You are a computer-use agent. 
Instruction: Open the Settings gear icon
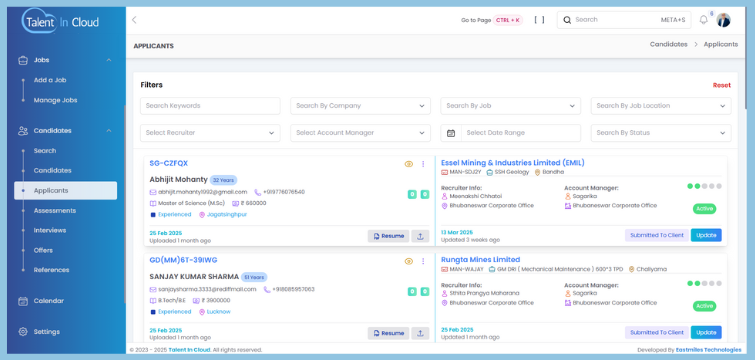click(x=23, y=332)
